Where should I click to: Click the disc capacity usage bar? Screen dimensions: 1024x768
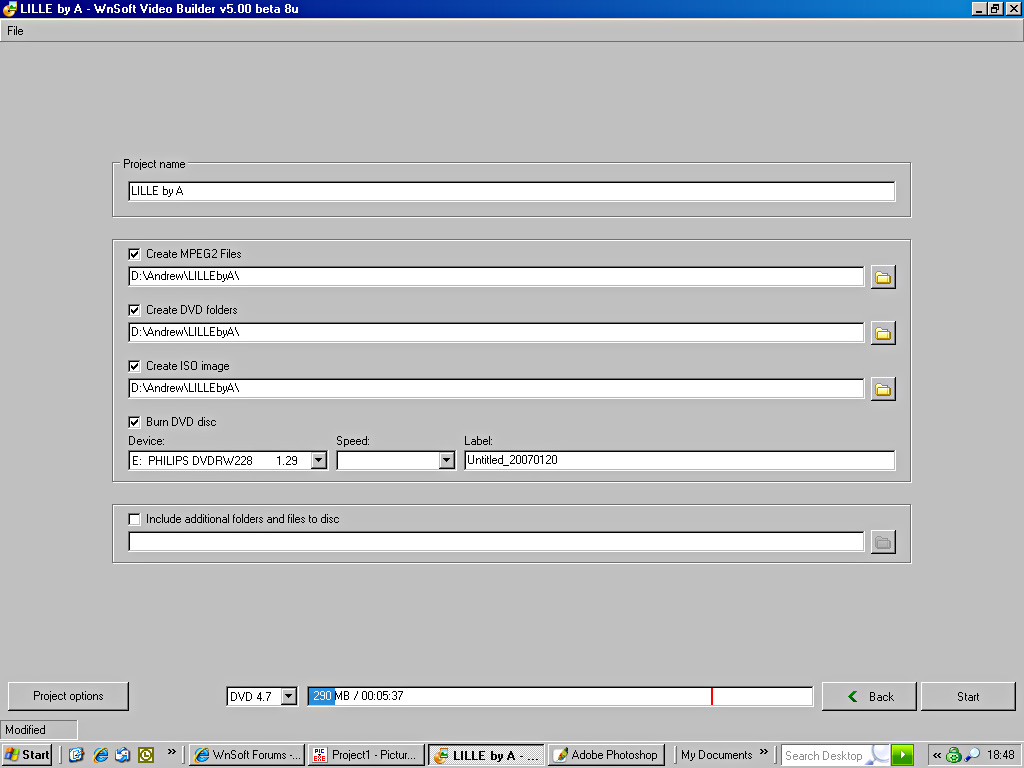(560, 696)
